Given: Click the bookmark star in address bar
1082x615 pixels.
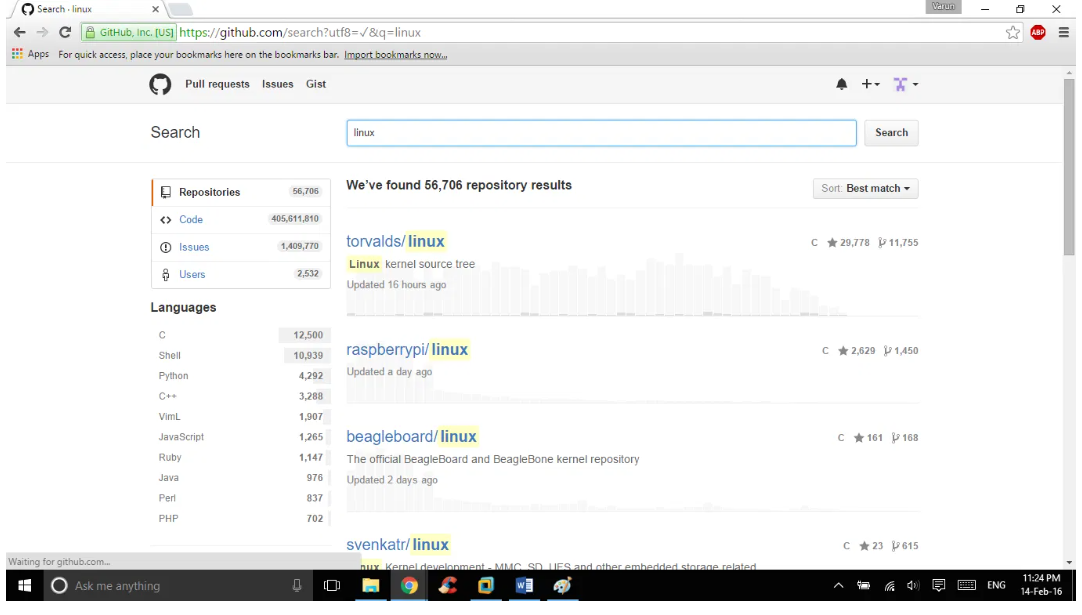Looking at the screenshot, I should pyautogui.click(x=1013, y=32).
